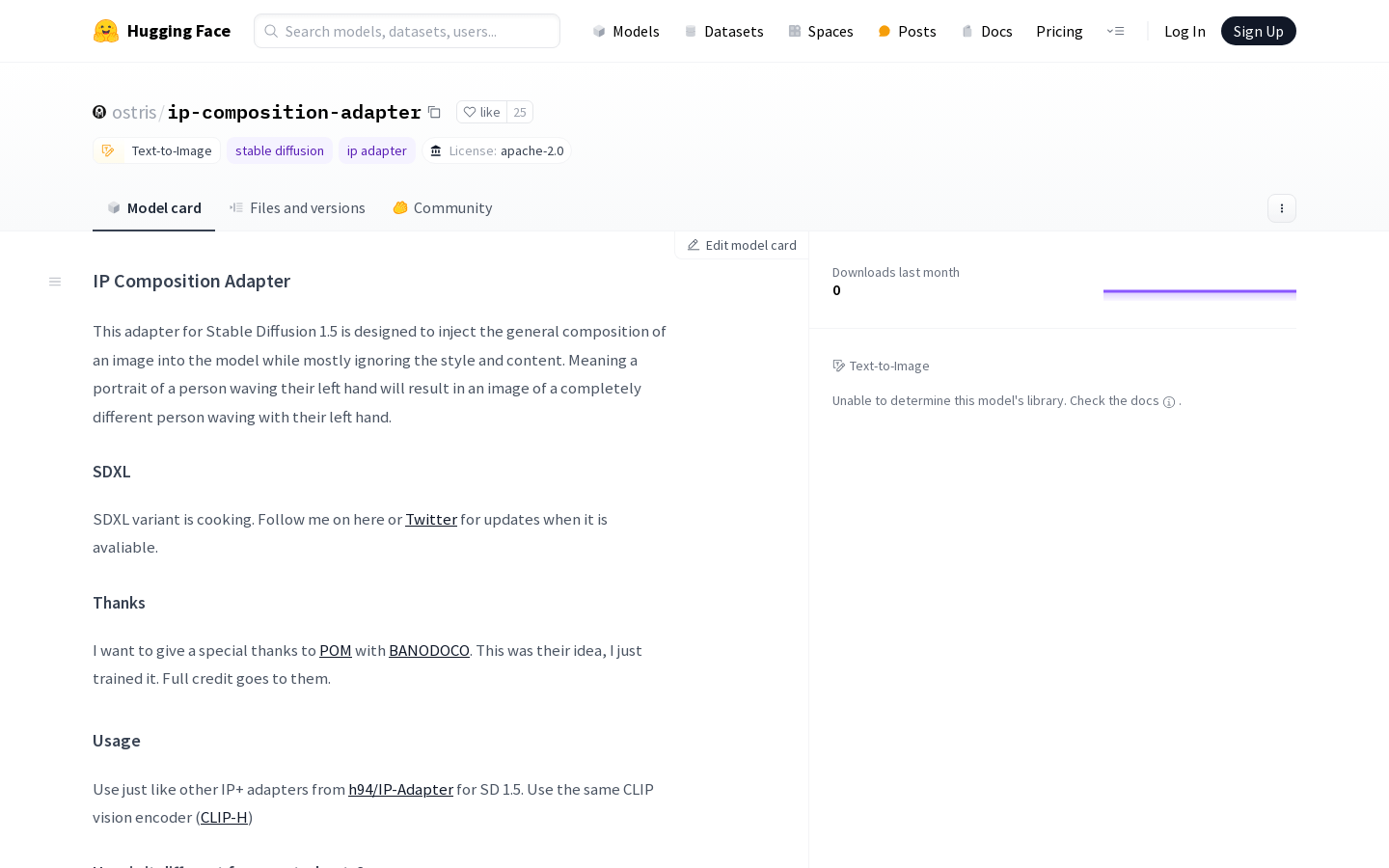Open ip-composition-adapter model name link
The width and height of the screenshot is (1389, 868).
294,112
